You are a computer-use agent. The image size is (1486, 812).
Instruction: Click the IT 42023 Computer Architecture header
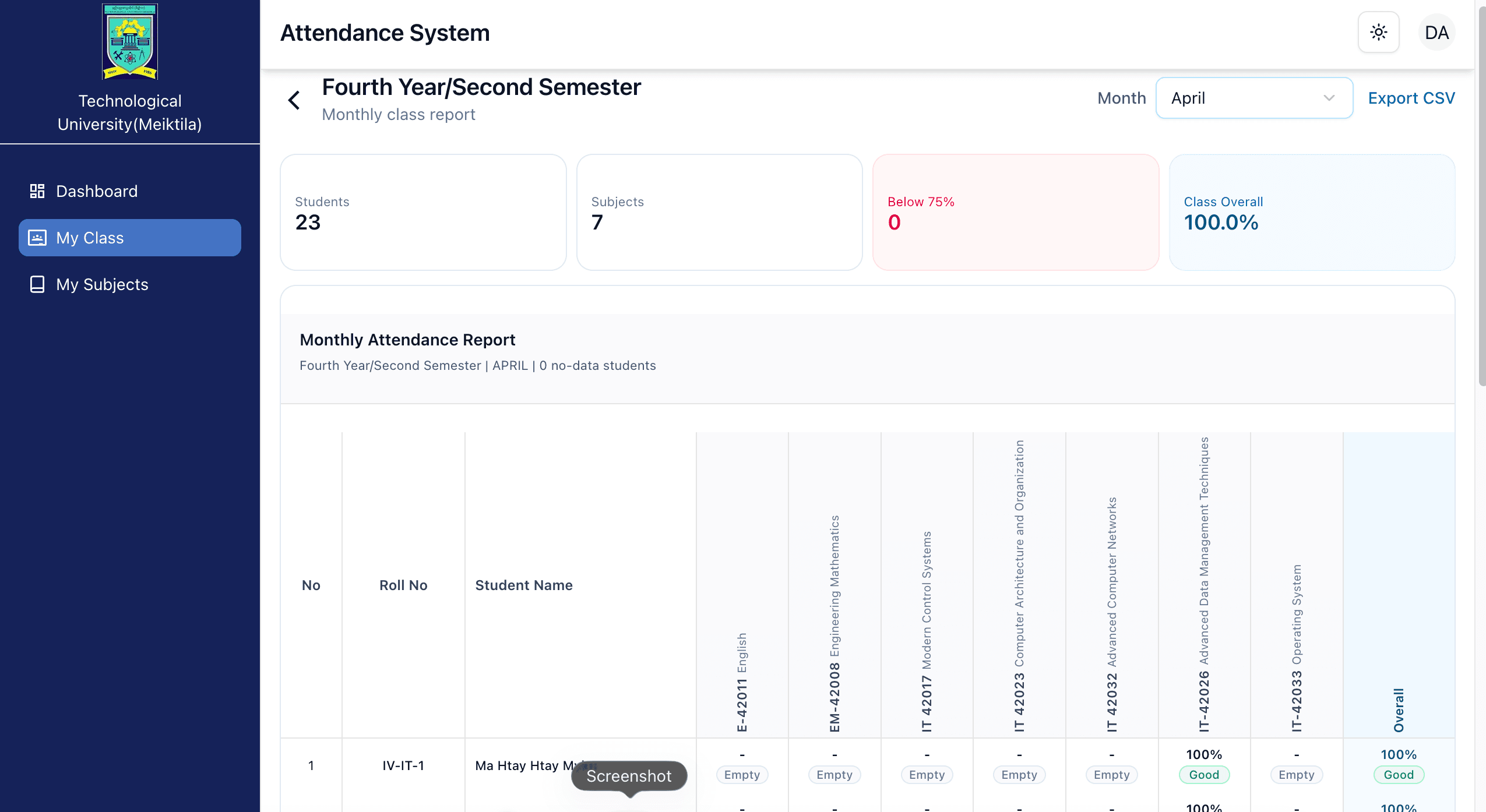point(1019,585)
